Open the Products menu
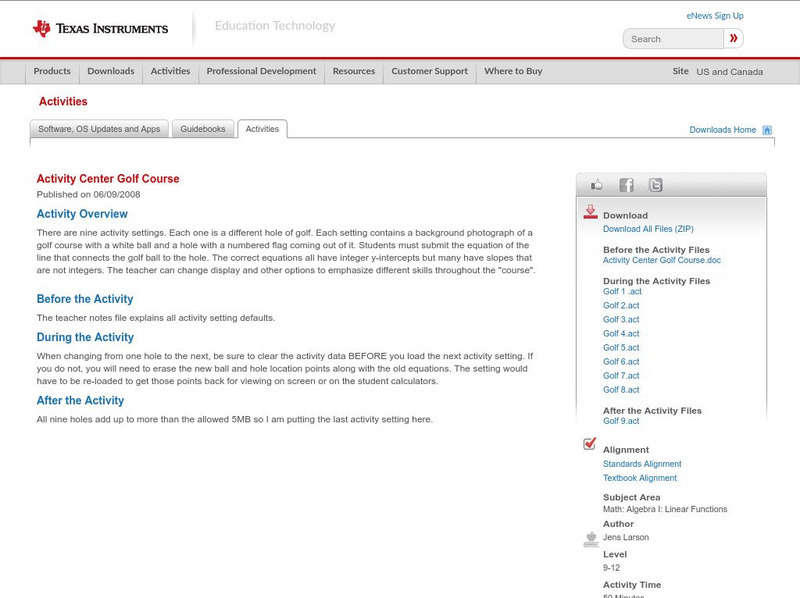800x598 pixels. [52, 71]
